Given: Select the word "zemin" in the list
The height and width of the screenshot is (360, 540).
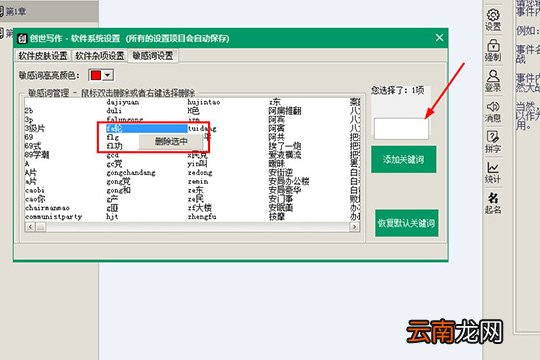Looking at the screenshot, I should tap(198, 181).
